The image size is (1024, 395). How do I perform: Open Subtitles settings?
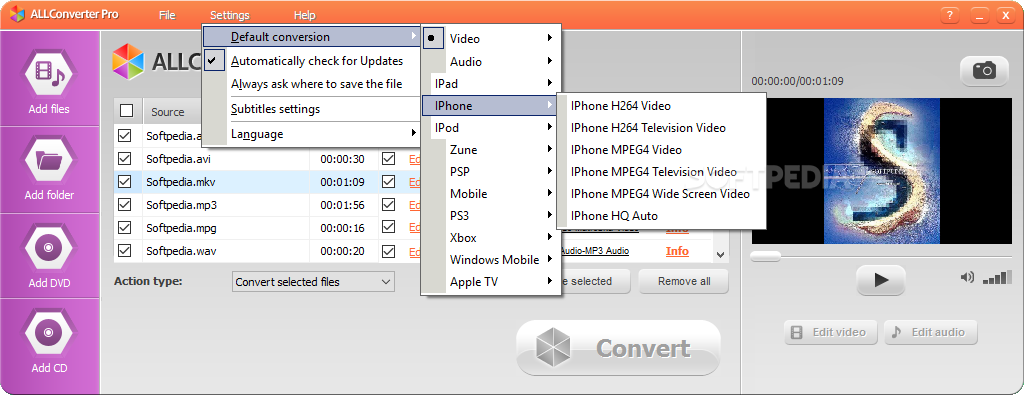click(312, 109)
